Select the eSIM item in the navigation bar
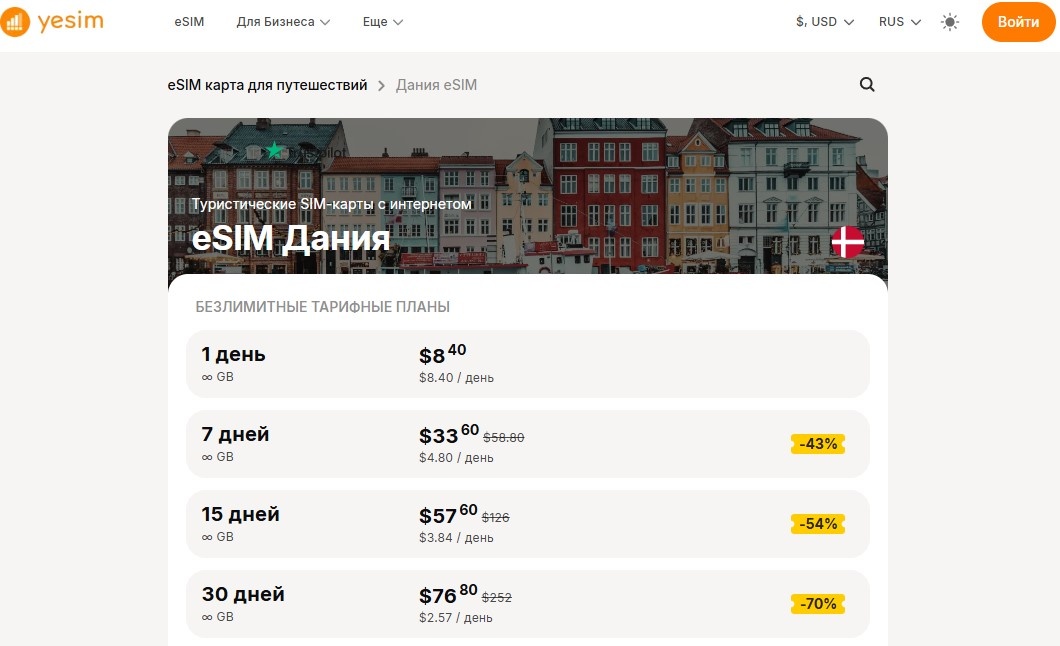Screen dimensions: 1060x646 [x=188, y=20]
